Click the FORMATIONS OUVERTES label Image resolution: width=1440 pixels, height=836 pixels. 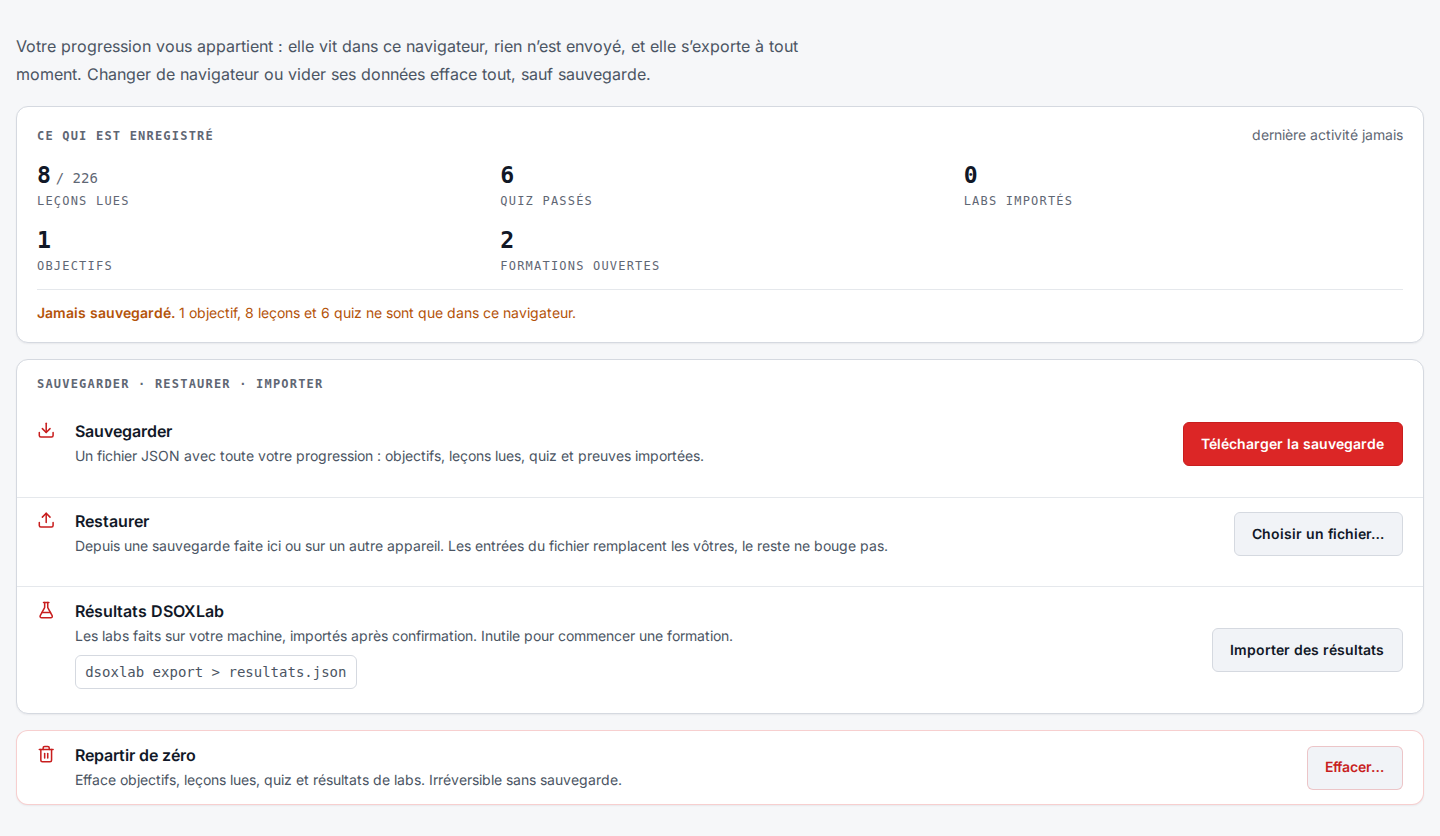[x=580, y=266]
